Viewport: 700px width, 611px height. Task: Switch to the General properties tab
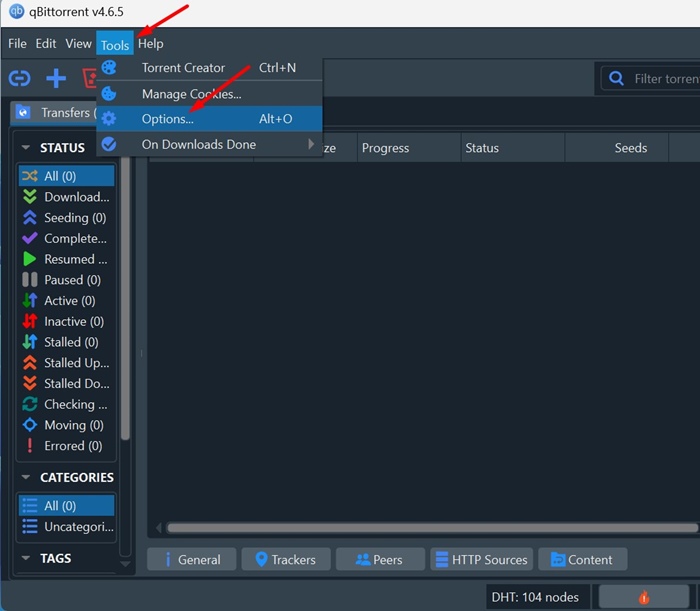[x=192, y=559]
